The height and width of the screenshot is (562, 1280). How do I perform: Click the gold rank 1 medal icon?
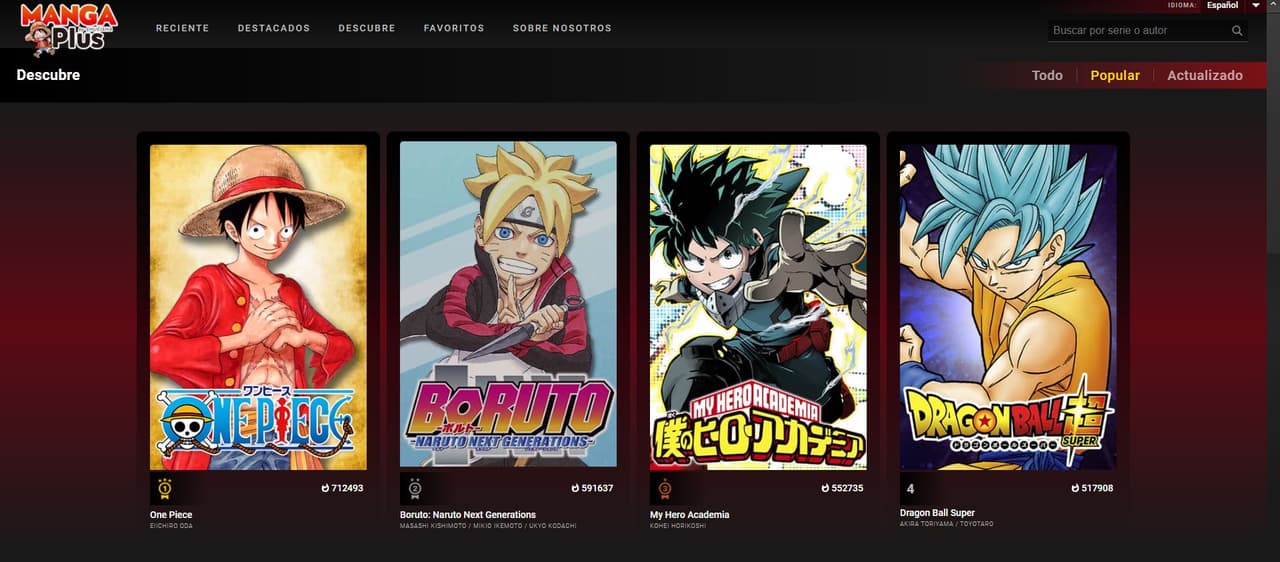coord(164,489)
